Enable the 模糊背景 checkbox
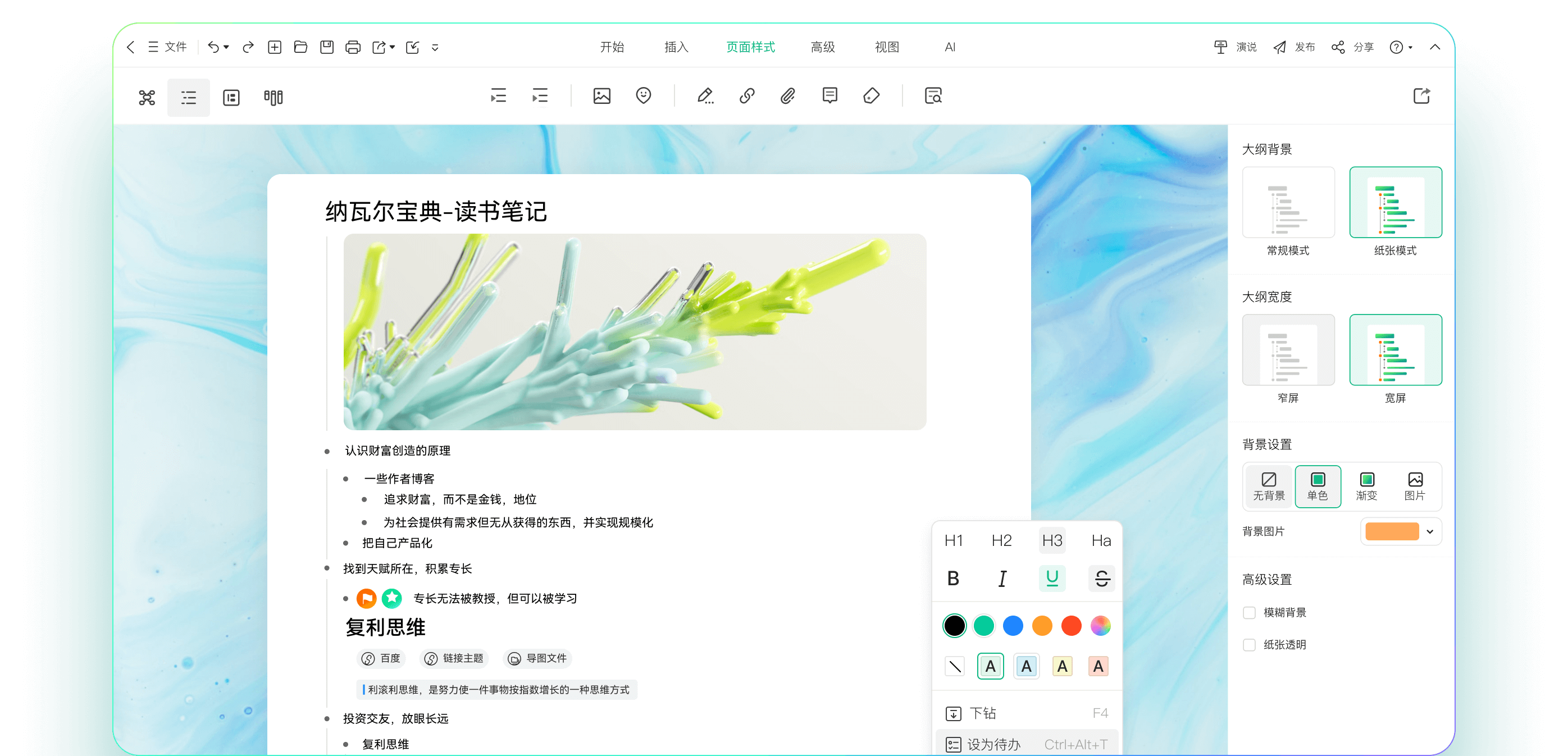The width and height of the screenshot is (1568, 756). tap(1249, 612)
